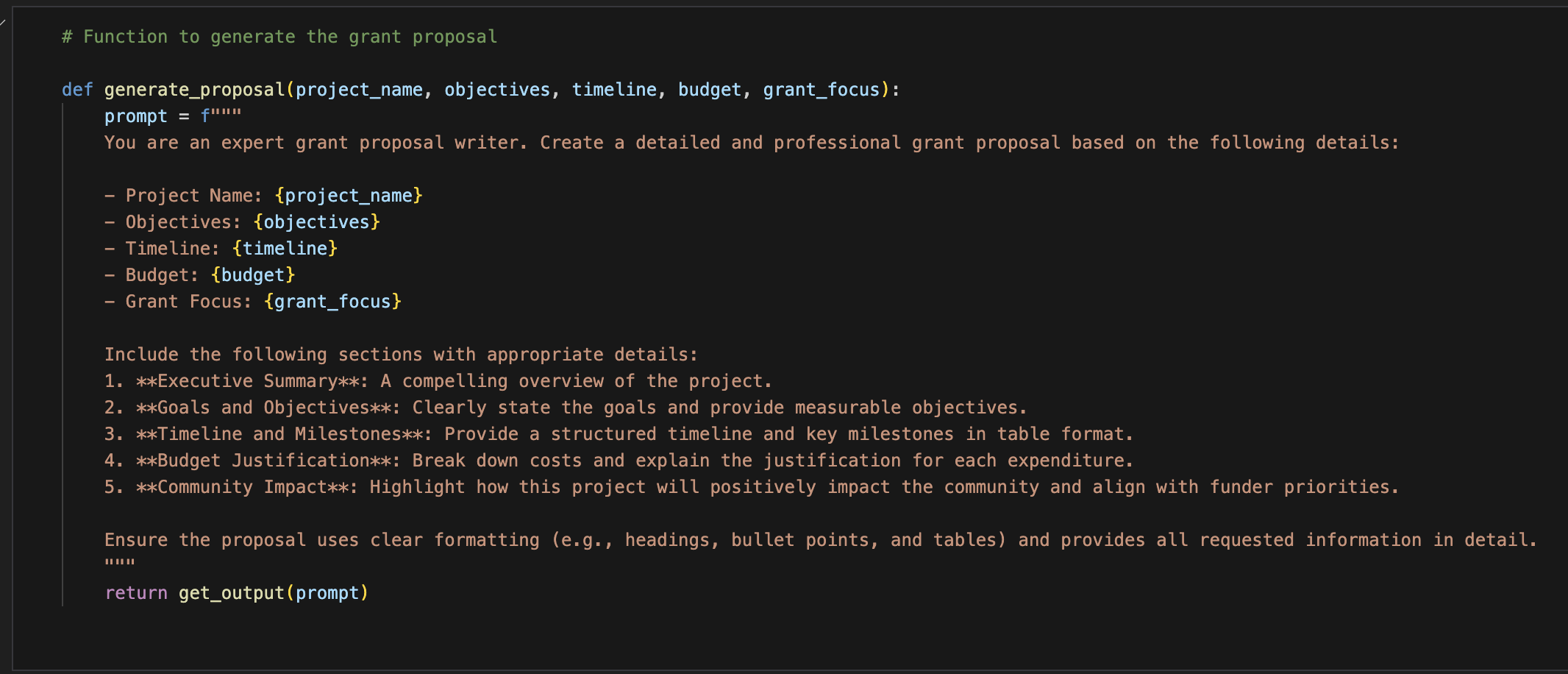Viewport: 1568px width, 674px height.
Task: Click the "**Community Impact**" text
Action: [x=242, y=487]
